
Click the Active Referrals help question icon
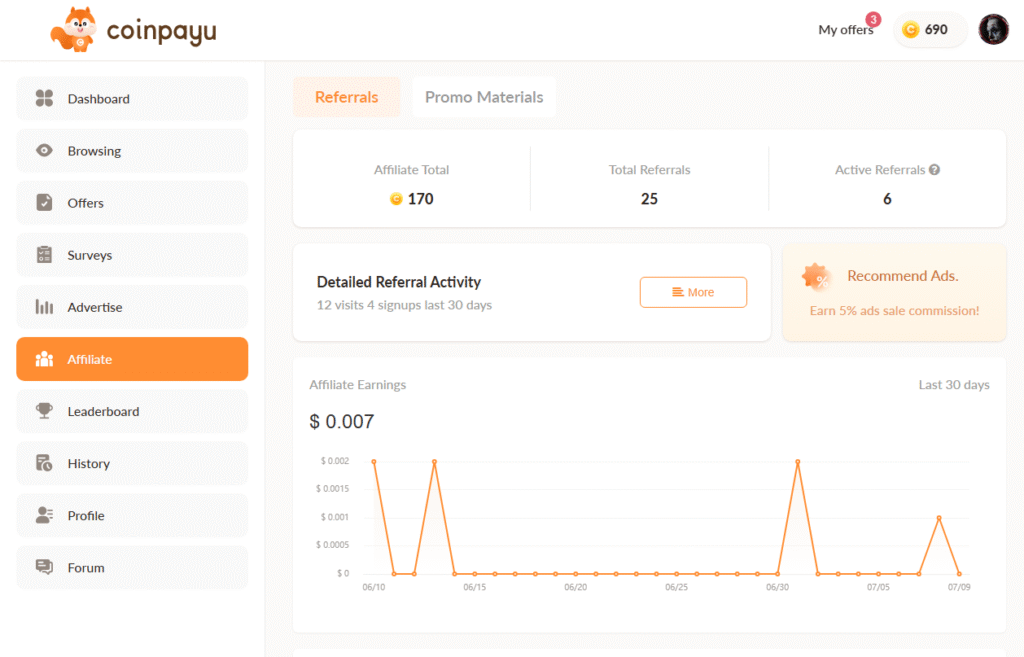(935, 170)
